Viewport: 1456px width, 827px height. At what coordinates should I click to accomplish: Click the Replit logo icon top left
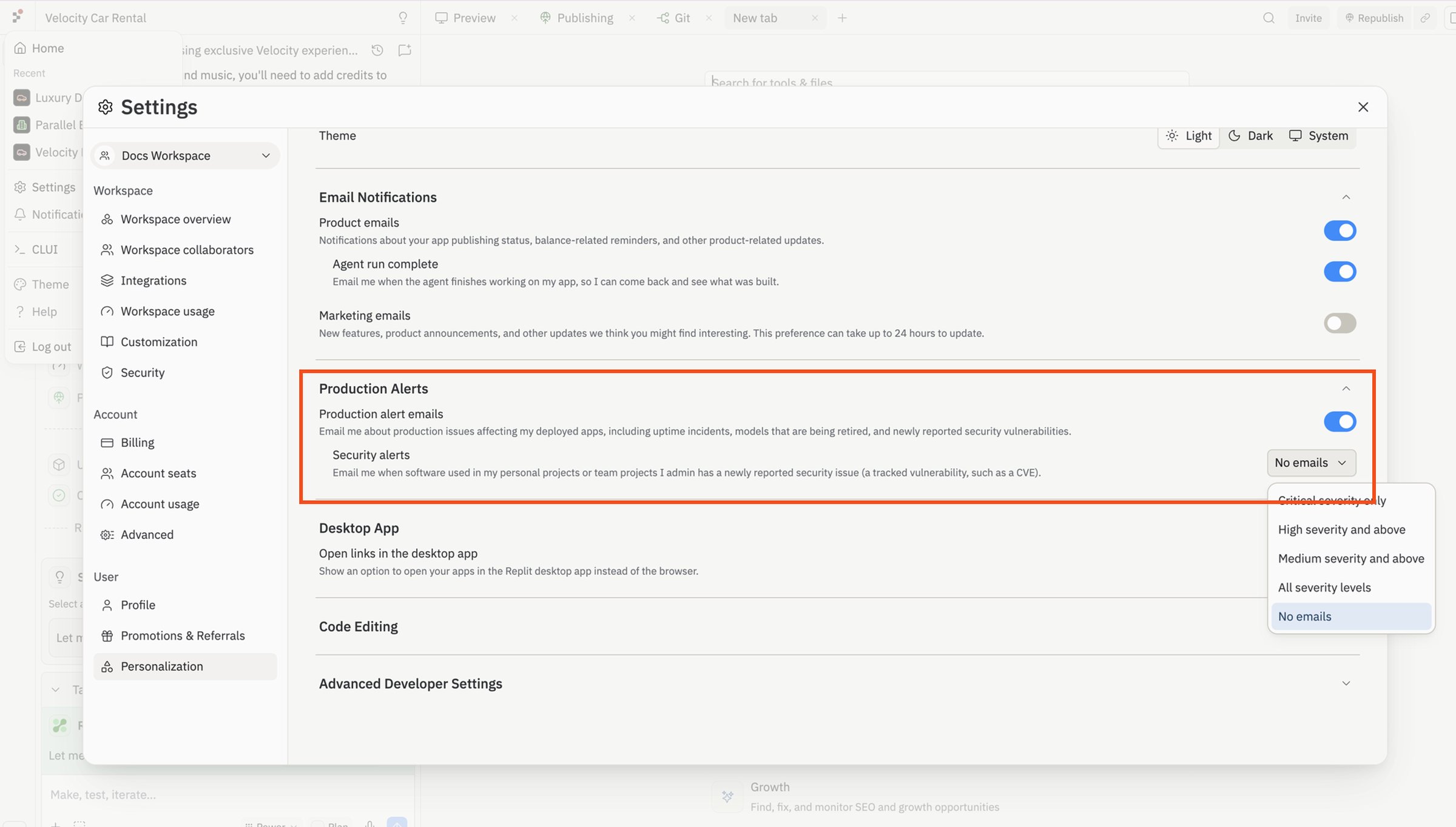(18, 16)
